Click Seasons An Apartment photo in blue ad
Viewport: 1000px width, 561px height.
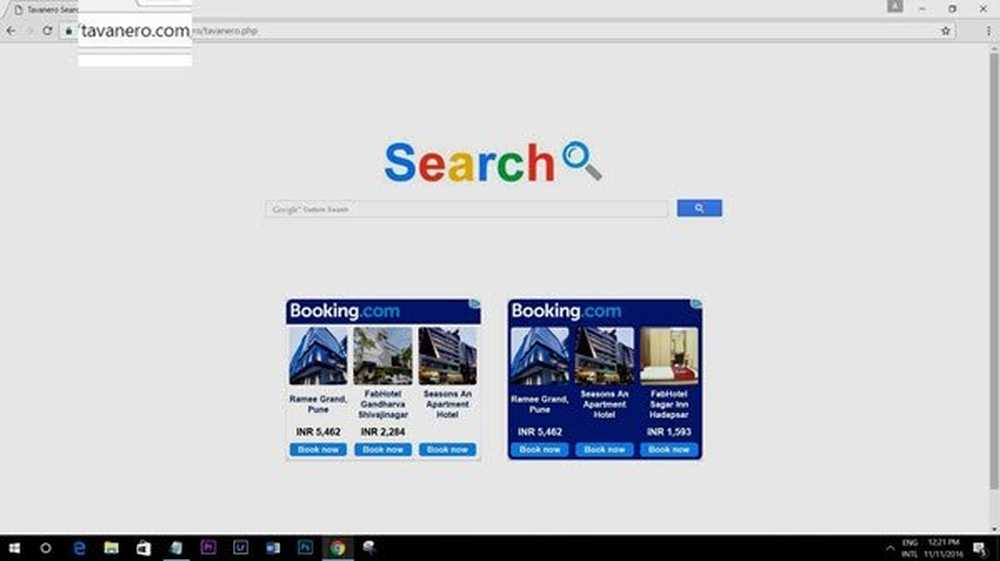coord(605,356)
